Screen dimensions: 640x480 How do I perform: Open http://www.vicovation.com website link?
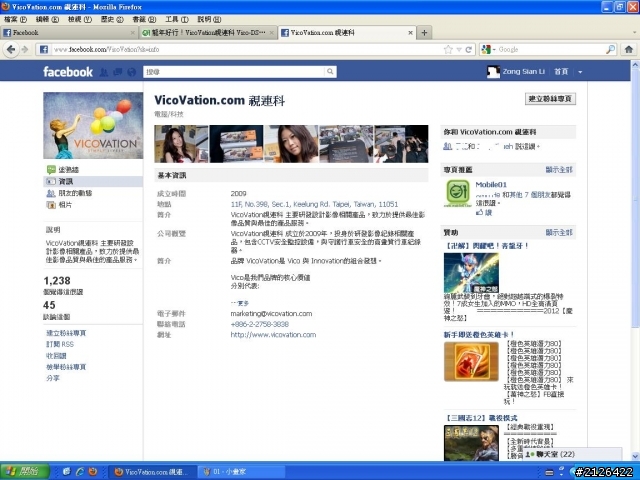273,335
